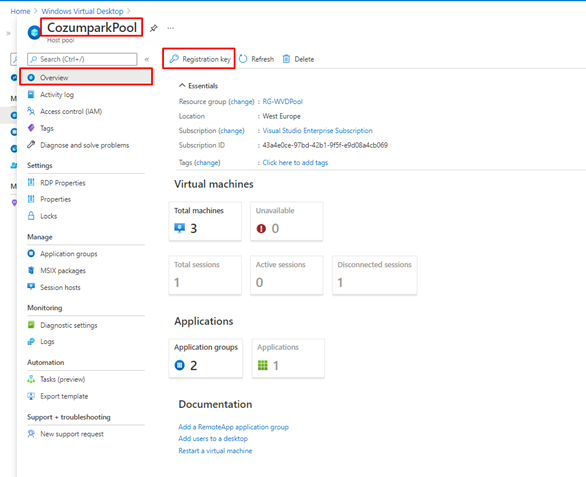Click the Tasks (preview) icon
Screen dimensions: 586x477
[x=31, y=379]
